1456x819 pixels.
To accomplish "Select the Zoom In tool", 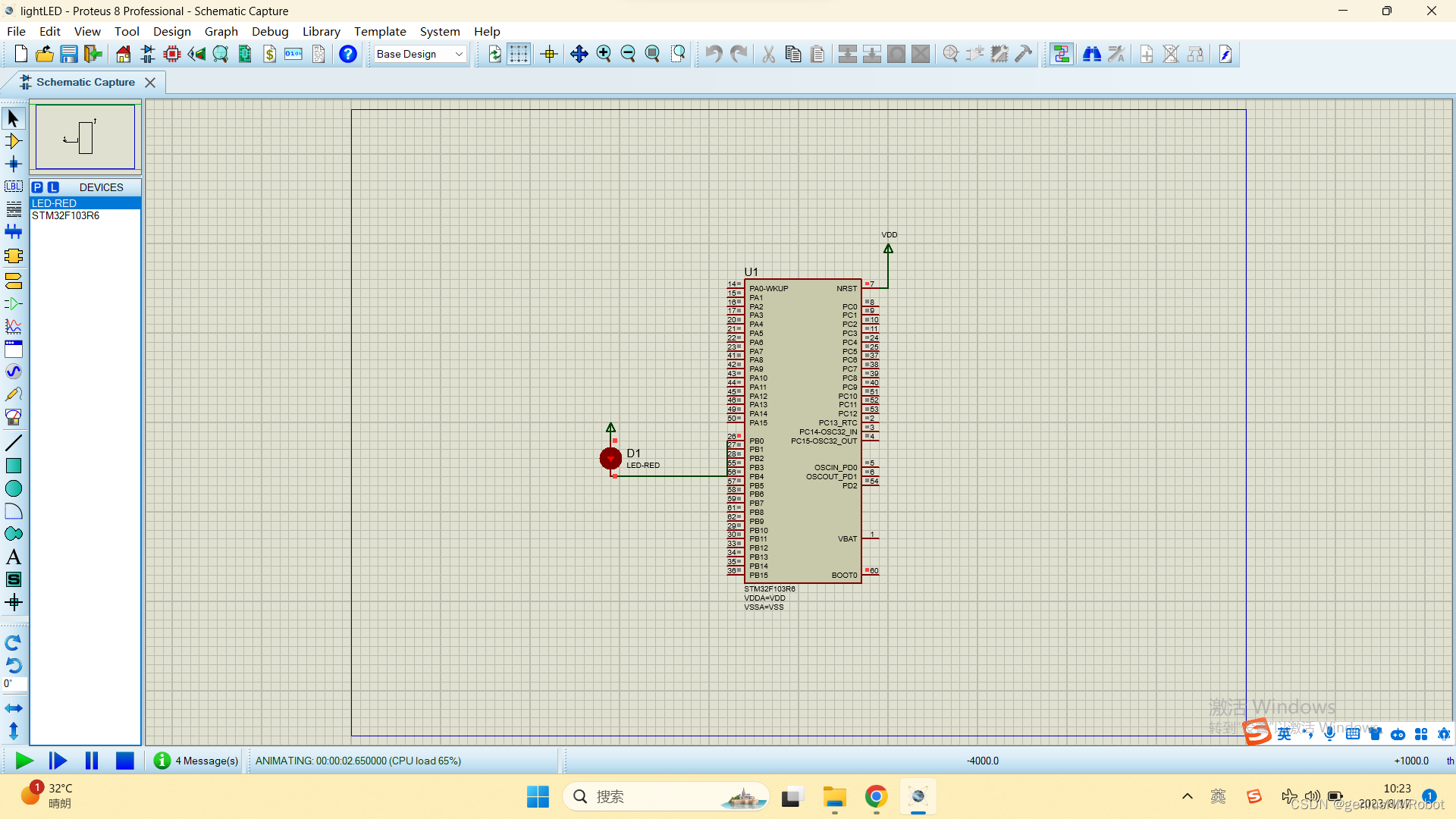I will [604, 54].
